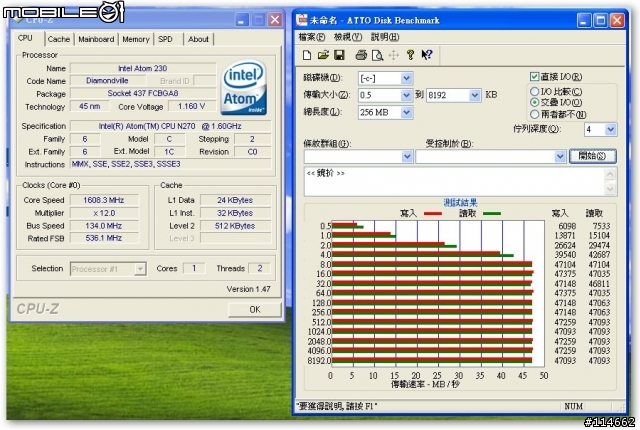The height and width of the screenshot is (430, 640).
Task: Click the Intel Atom 230 name field
Action: [143, 68]
